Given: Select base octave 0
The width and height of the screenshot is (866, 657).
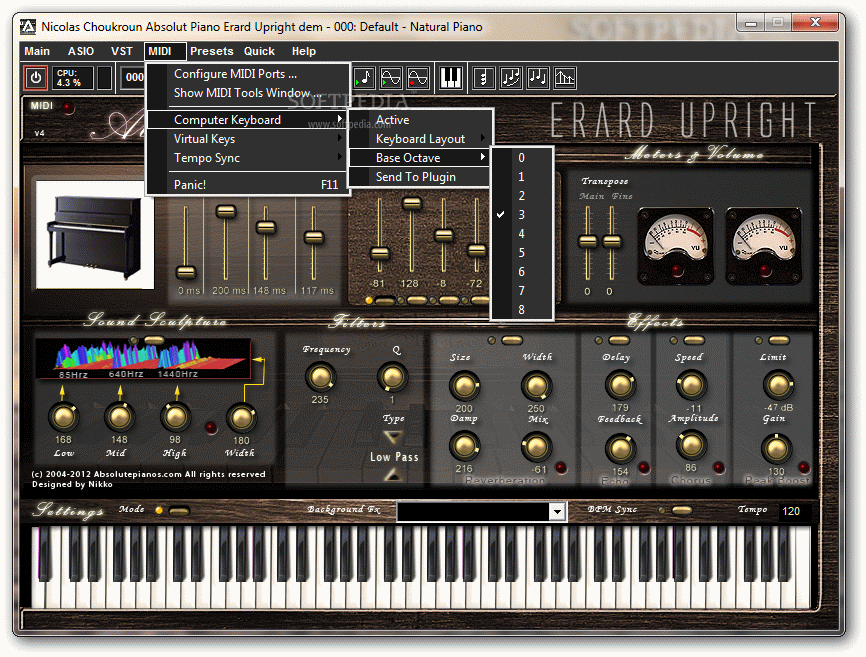Looking at the screenshot, I should coord(521,158).
